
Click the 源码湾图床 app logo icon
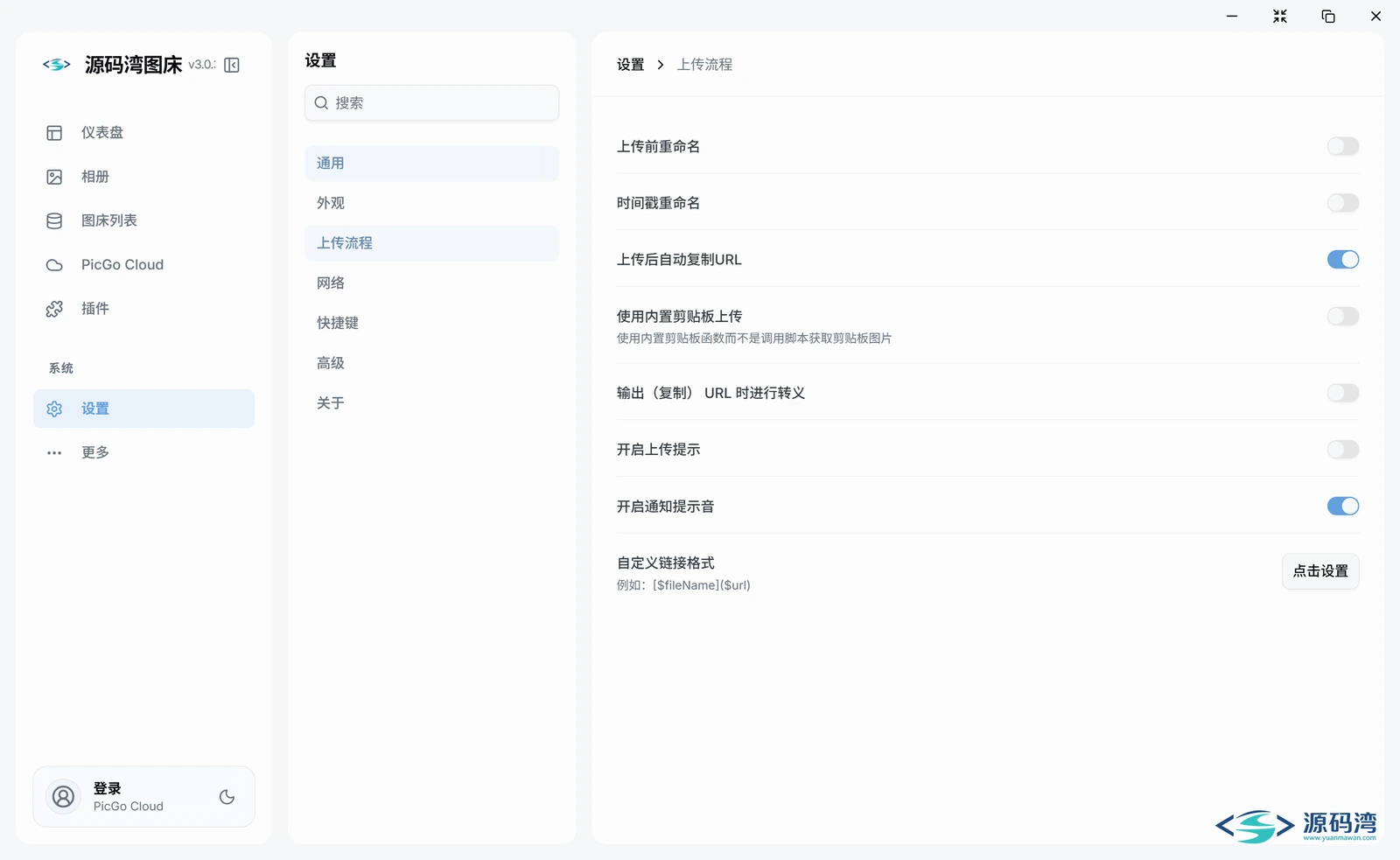tap(57, 65)
